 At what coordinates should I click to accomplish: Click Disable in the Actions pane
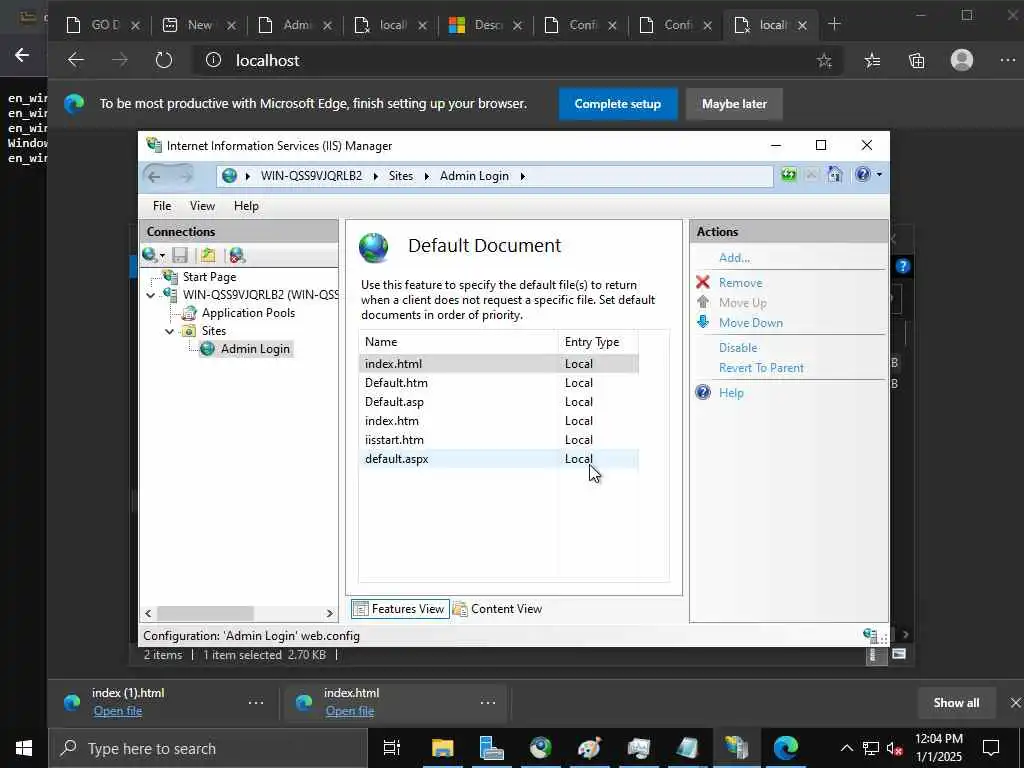point(738,347)
